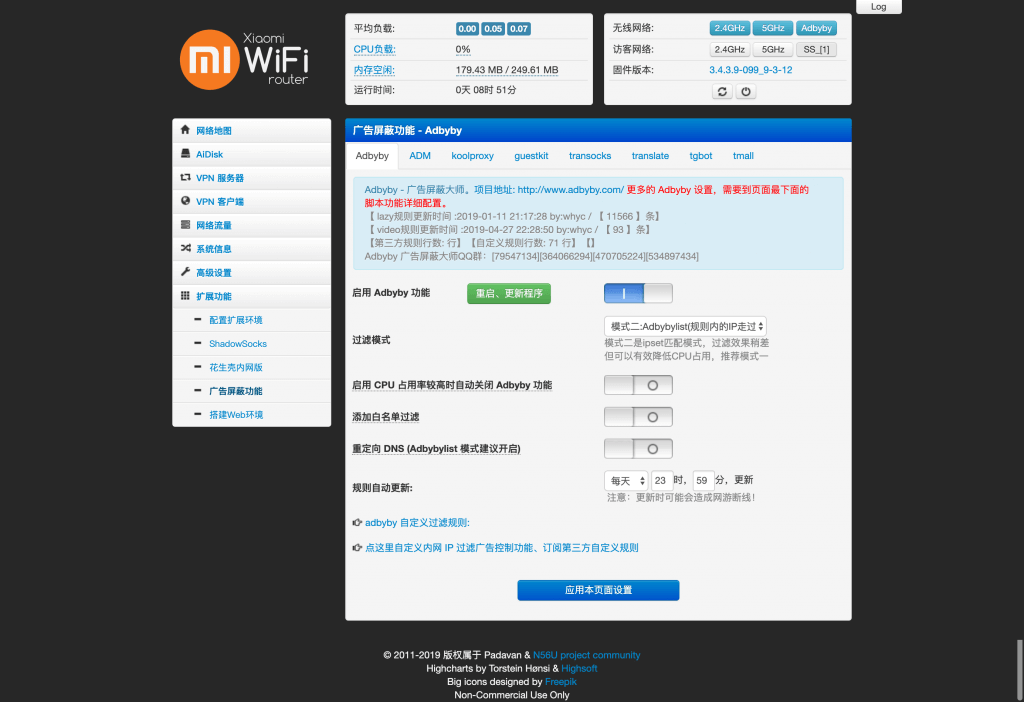Screen dimensions: 1024x702
Task: Click the update hour input field
Action: pos(663,480)
